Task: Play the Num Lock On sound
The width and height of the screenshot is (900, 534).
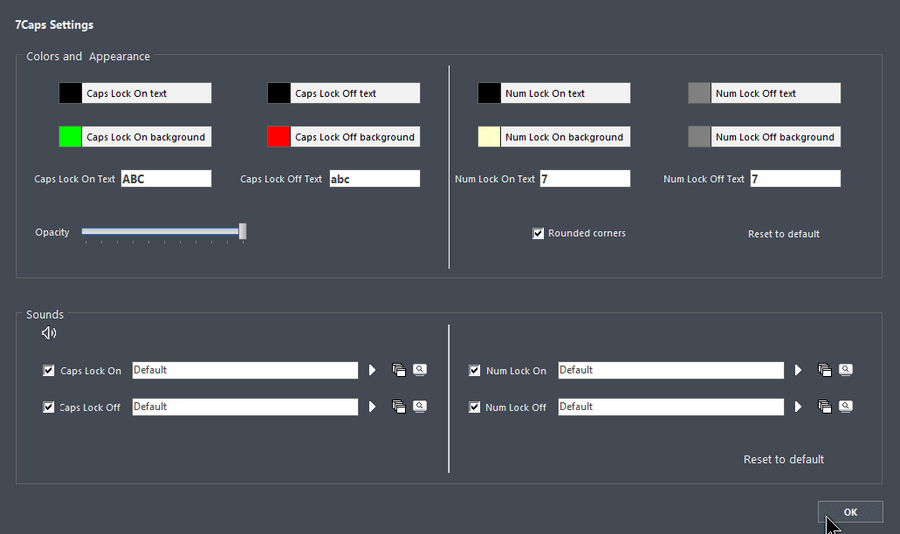Action: (x=798, y=370)
